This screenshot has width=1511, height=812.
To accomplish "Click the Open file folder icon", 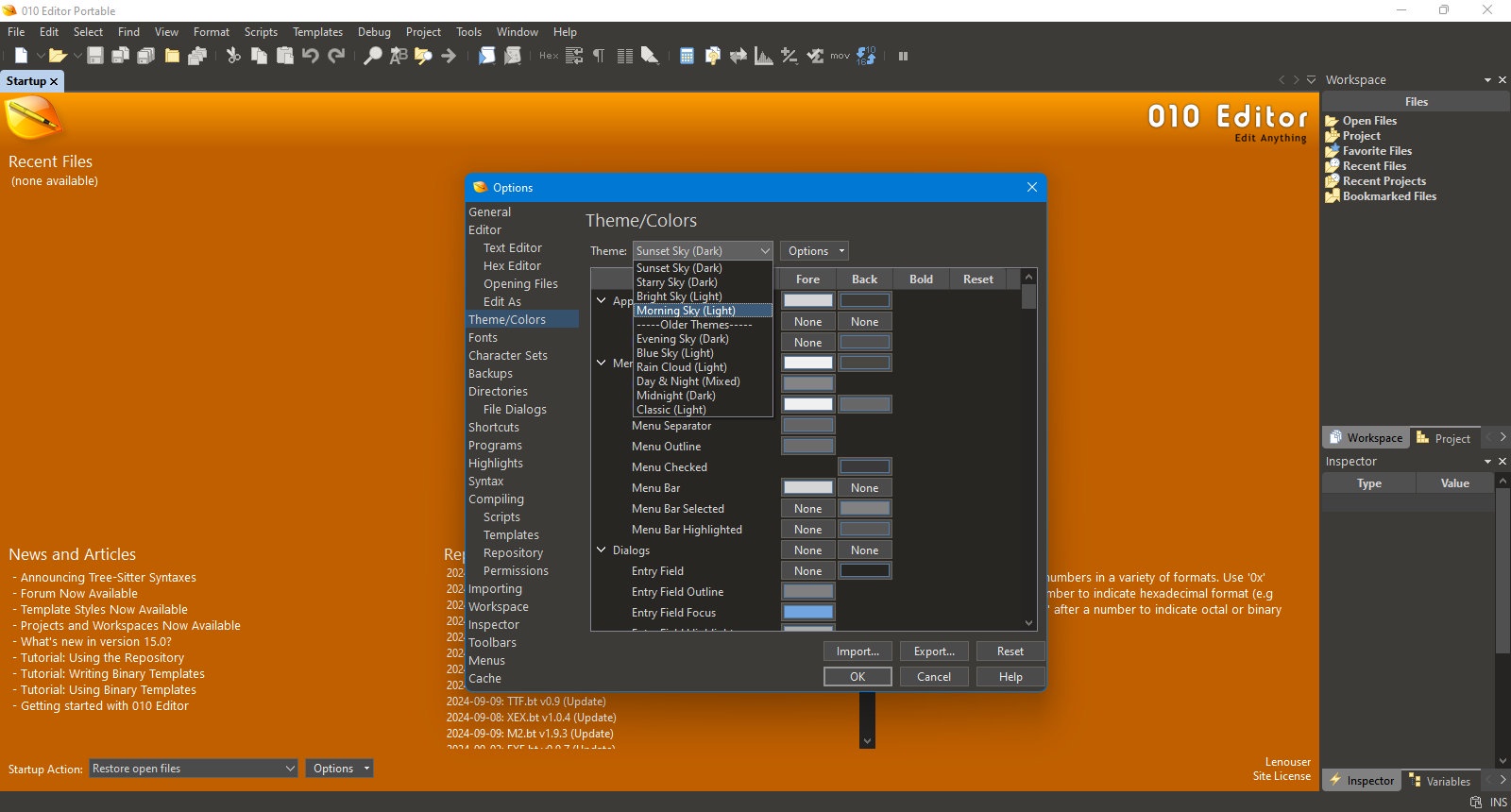I will coord(58,56).
